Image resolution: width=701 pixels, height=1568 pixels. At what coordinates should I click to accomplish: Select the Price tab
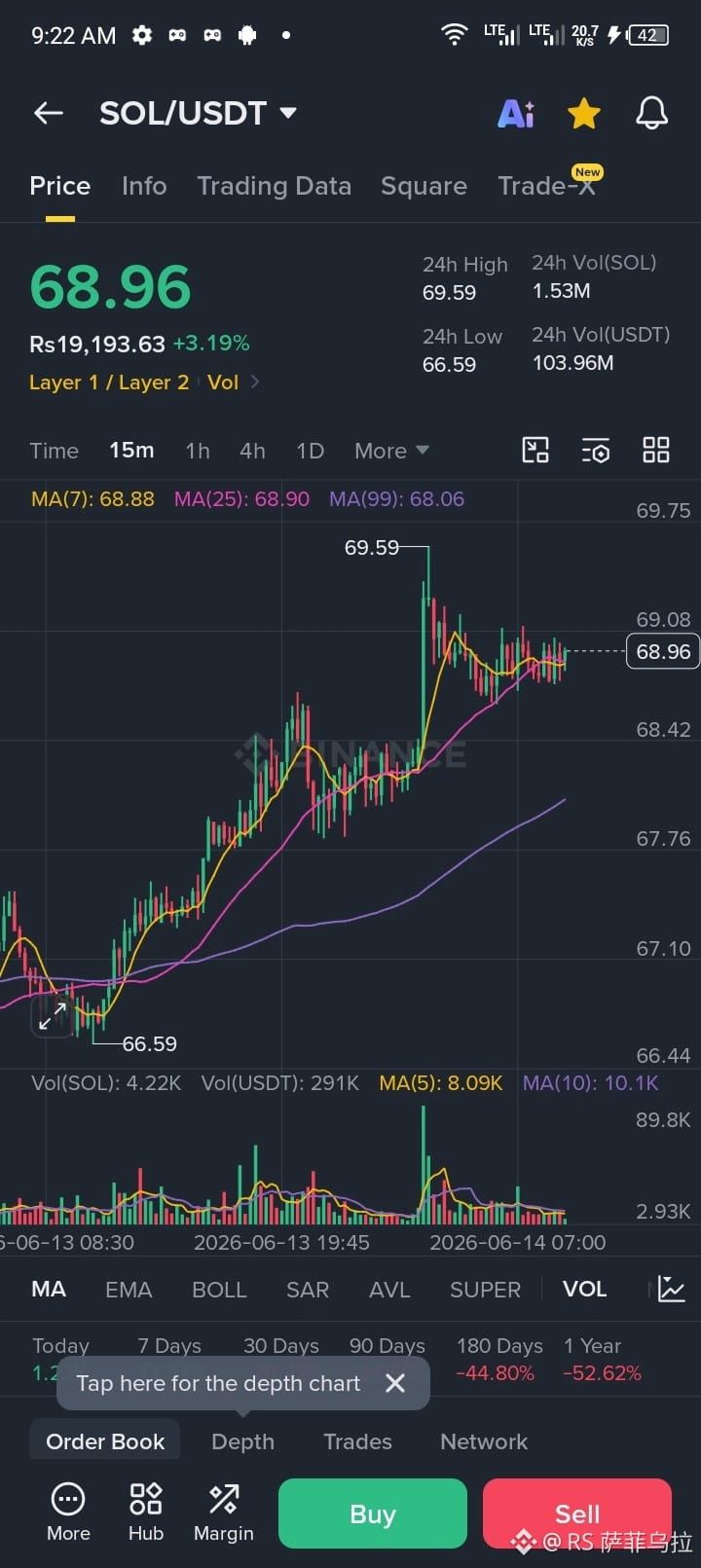point(59,186)
